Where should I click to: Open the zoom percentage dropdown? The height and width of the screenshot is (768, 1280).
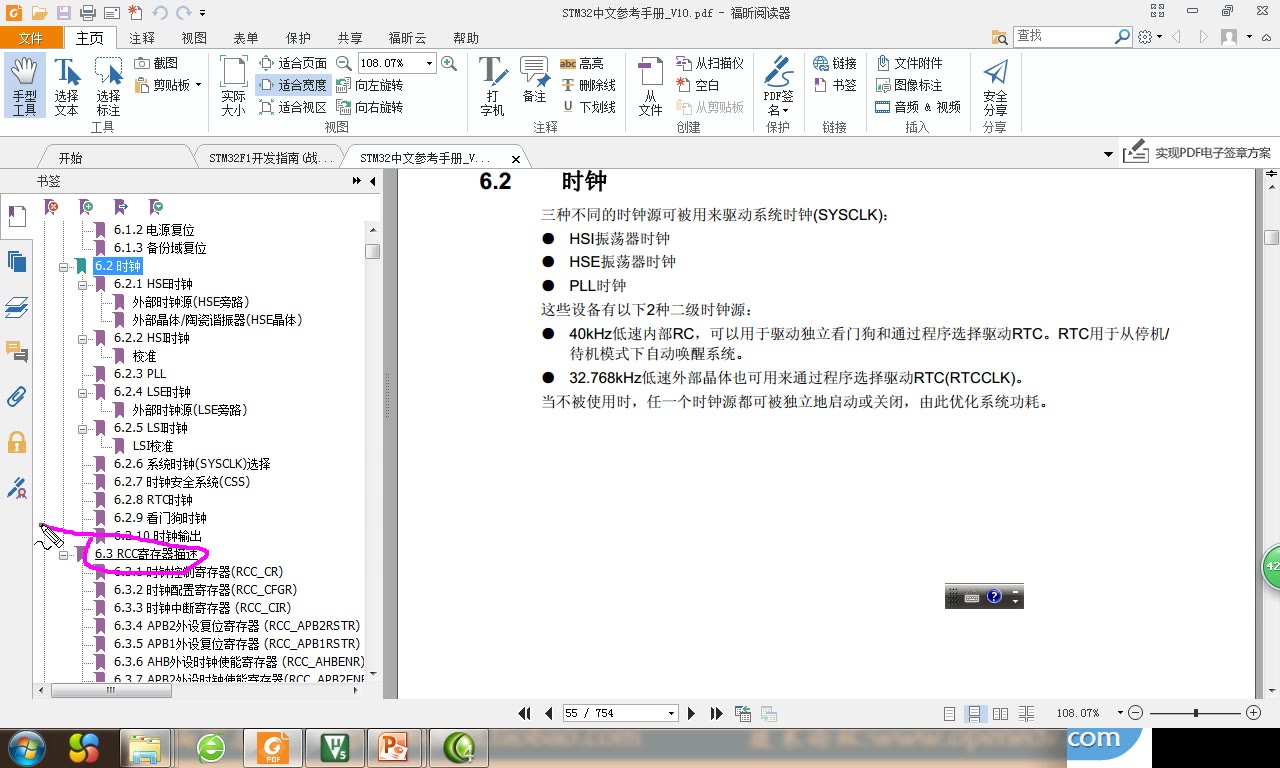click(x=430, y=62)
